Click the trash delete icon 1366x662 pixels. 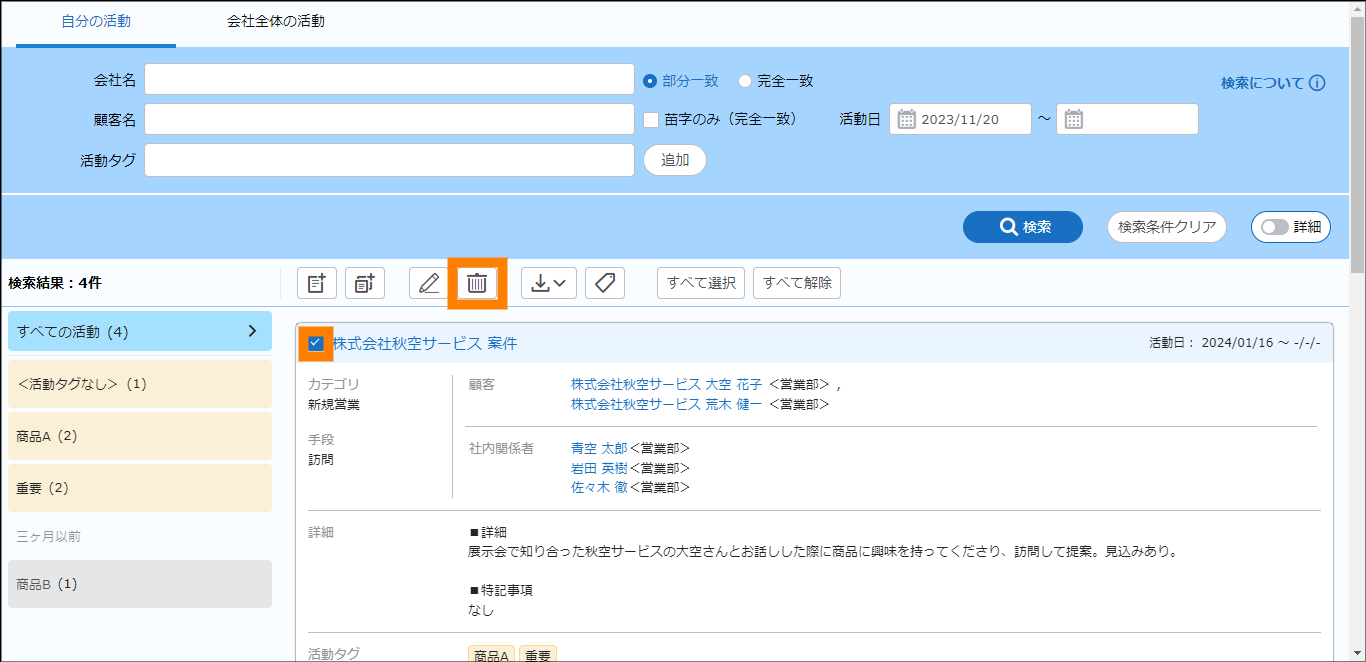477,283
